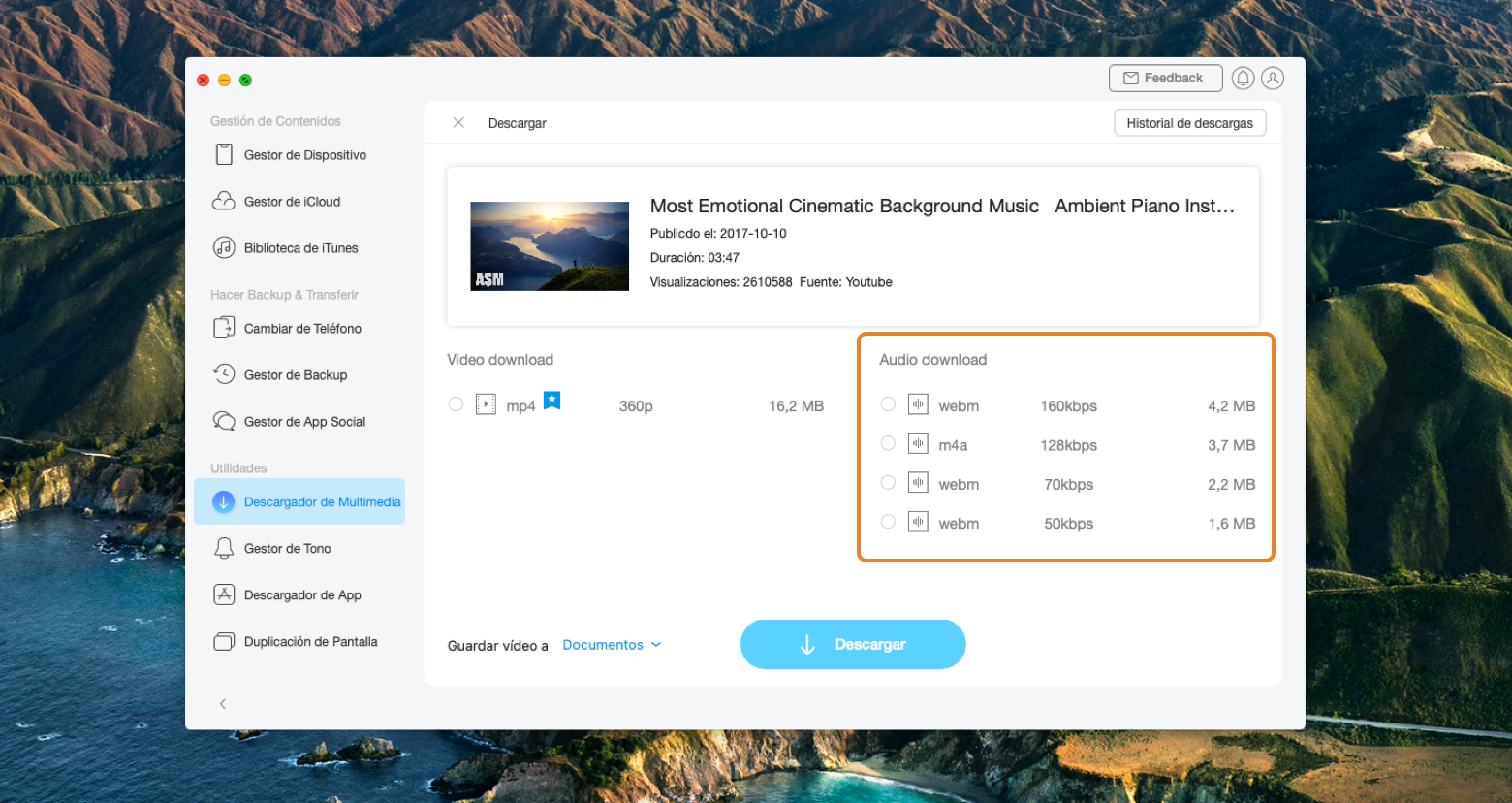Click the audio icon for m4a 128kbps
The height and width of the screenshot is (803, 1512).
point(918,443)
